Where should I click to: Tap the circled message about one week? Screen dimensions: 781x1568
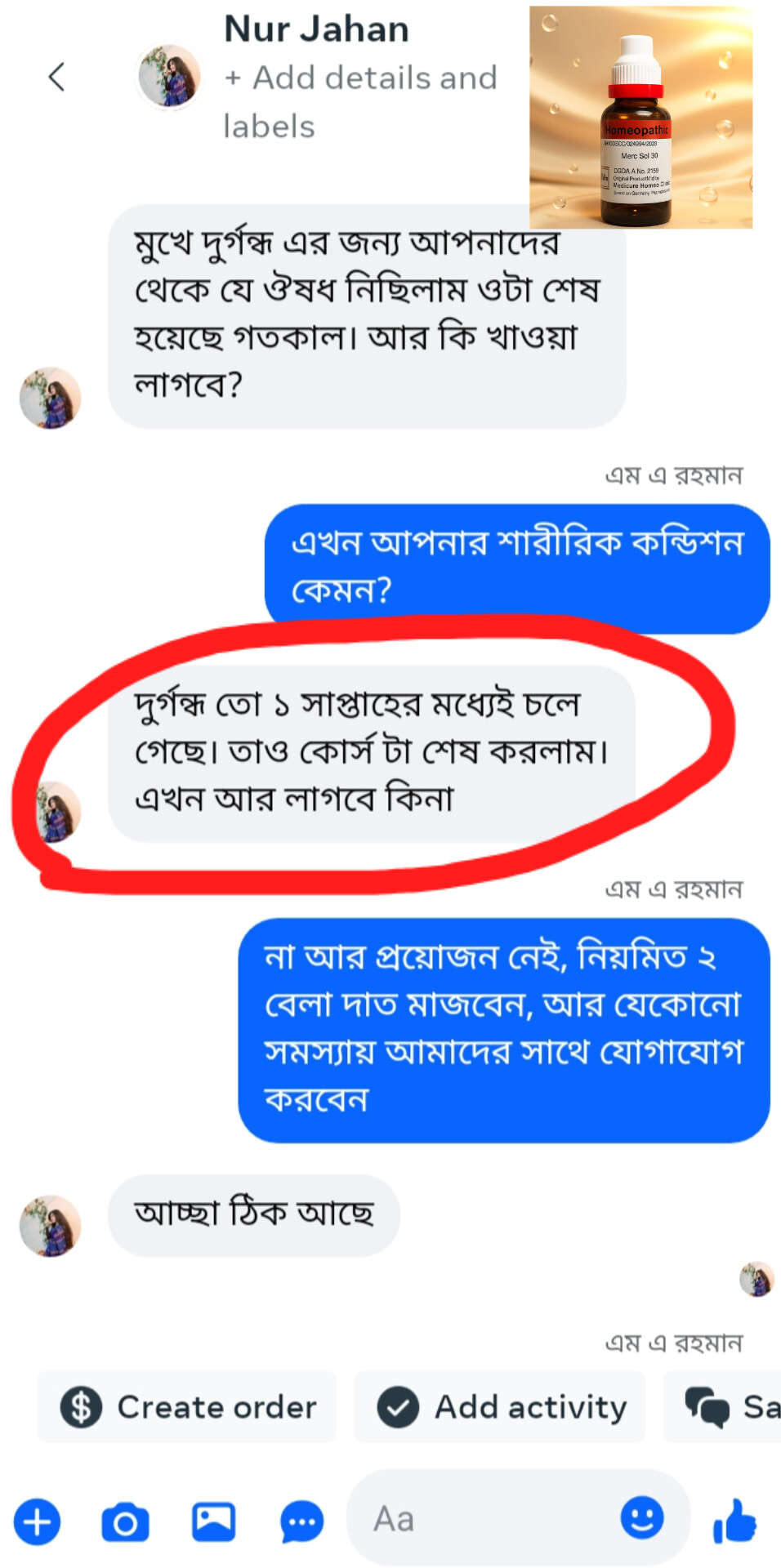coord(372,754)
